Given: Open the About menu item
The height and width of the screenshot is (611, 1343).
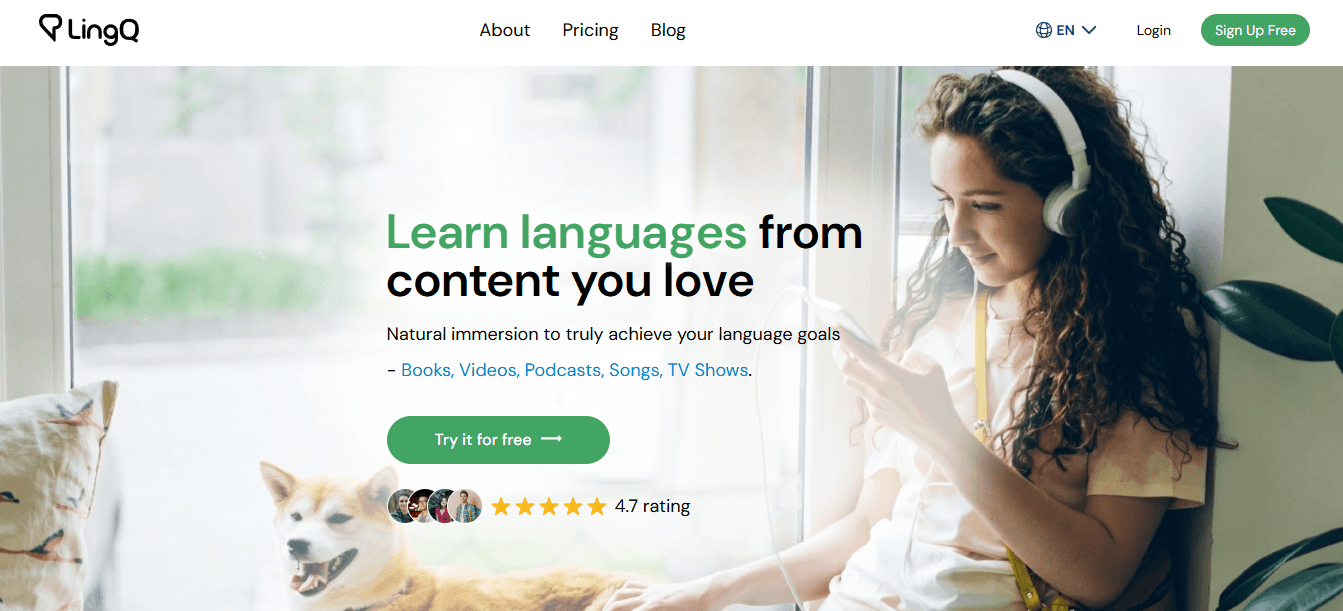Looking at the screenshot, I should point(505,30).
